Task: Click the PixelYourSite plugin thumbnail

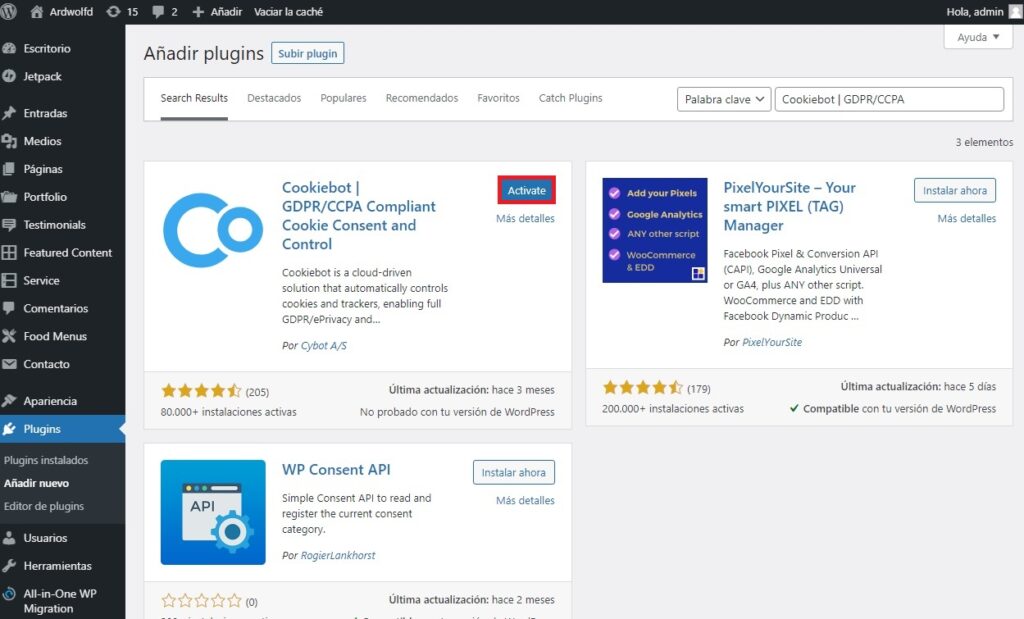Action: pyautogui.click(x=654, y=230)
